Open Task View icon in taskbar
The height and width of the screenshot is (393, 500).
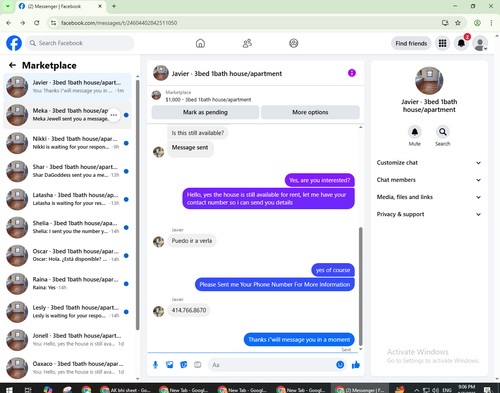[x=28, y=390]
